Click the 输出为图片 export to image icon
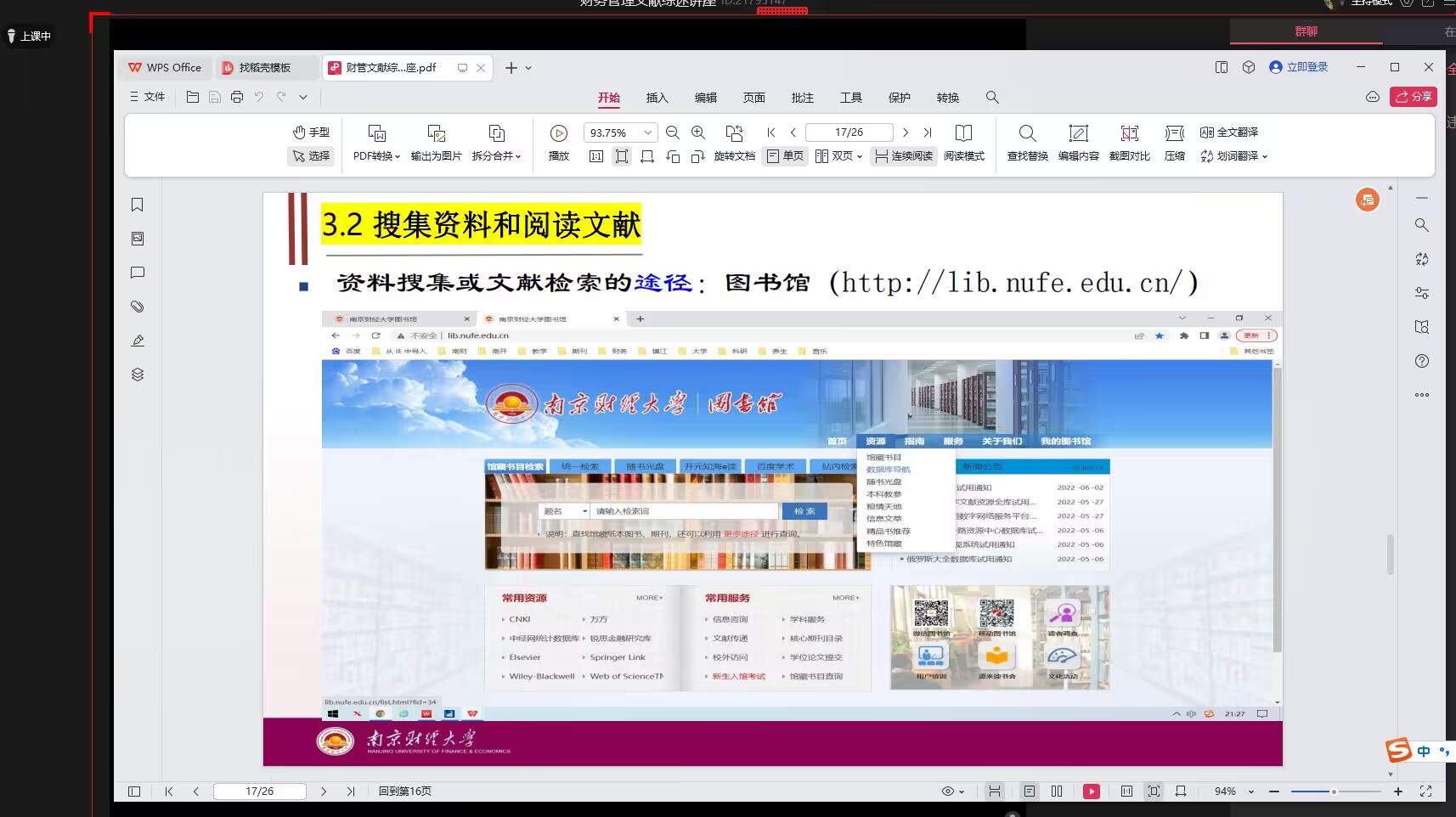Screen dimensions: 1456x817 point(436,142)
